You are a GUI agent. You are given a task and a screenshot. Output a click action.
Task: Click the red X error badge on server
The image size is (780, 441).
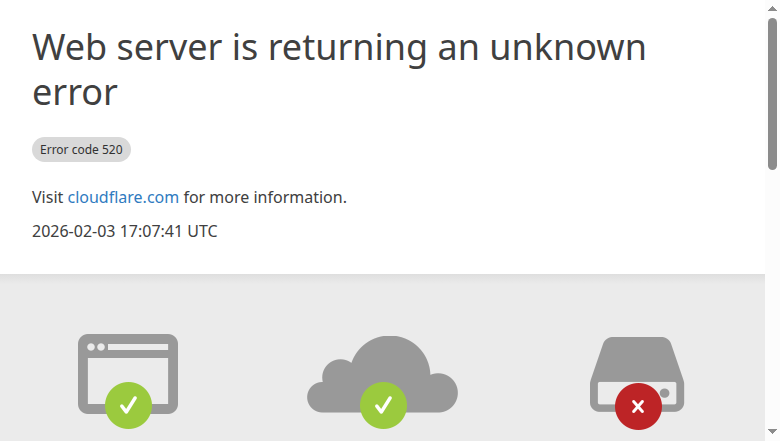click(638, 406)
